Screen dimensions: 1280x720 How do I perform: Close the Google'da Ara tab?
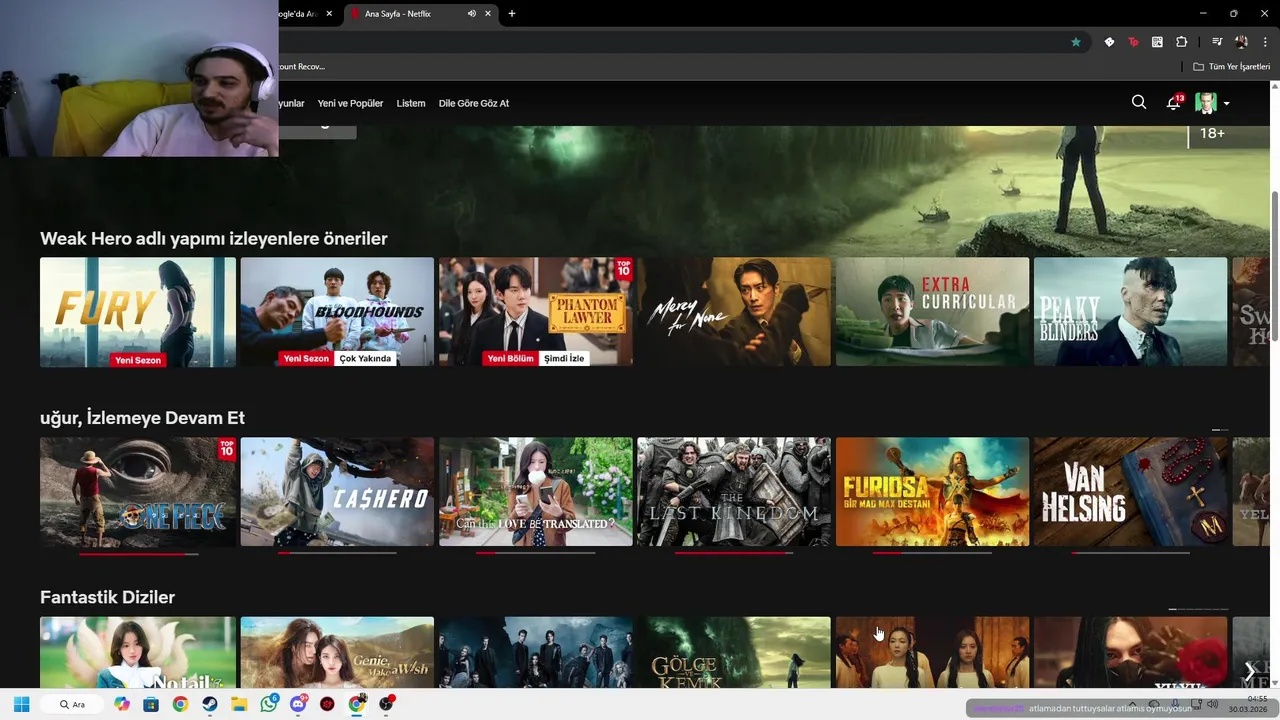click(329, 14)
